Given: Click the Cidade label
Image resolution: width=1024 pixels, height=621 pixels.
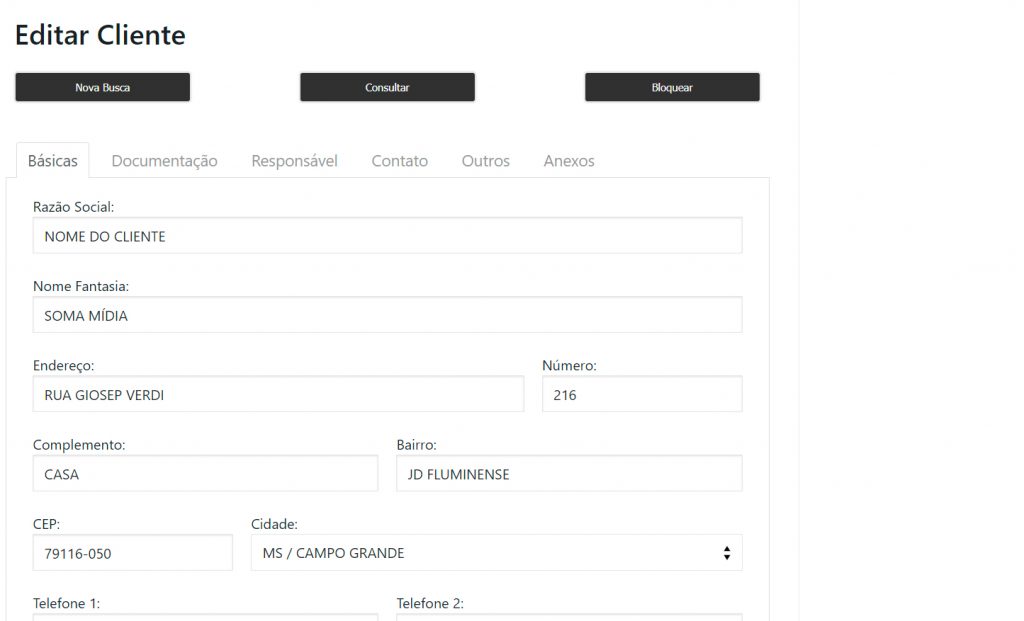Looking at the screenshot, I should pyautogui.click(x=274, y=524).
